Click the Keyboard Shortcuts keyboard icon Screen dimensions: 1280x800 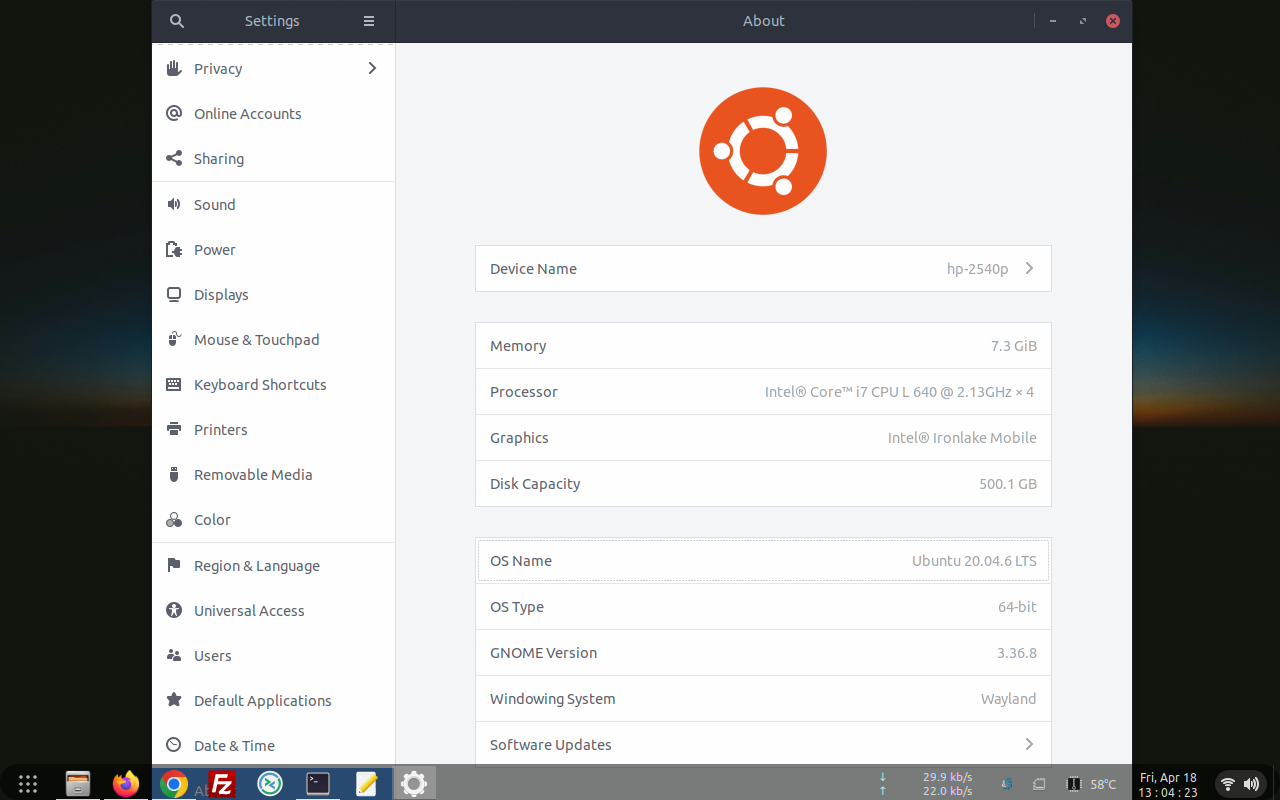(x=174, y=384)
